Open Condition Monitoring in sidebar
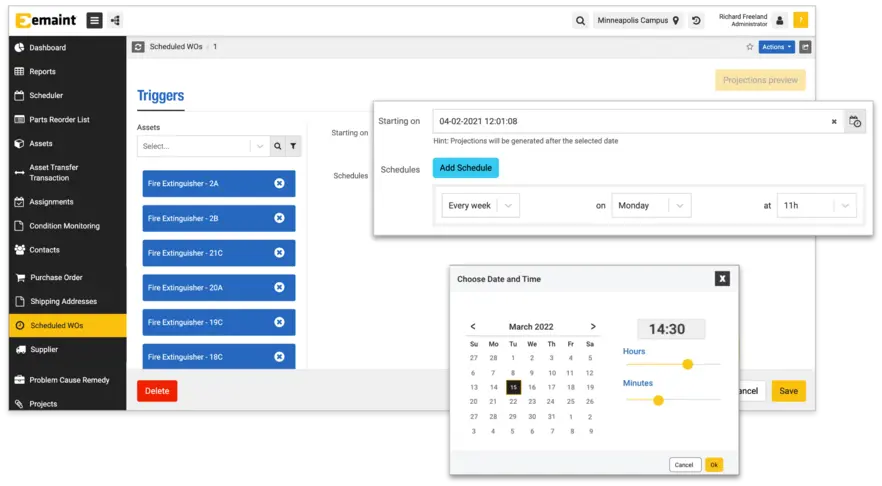882x486 pixels. click(x=64, y=226)
